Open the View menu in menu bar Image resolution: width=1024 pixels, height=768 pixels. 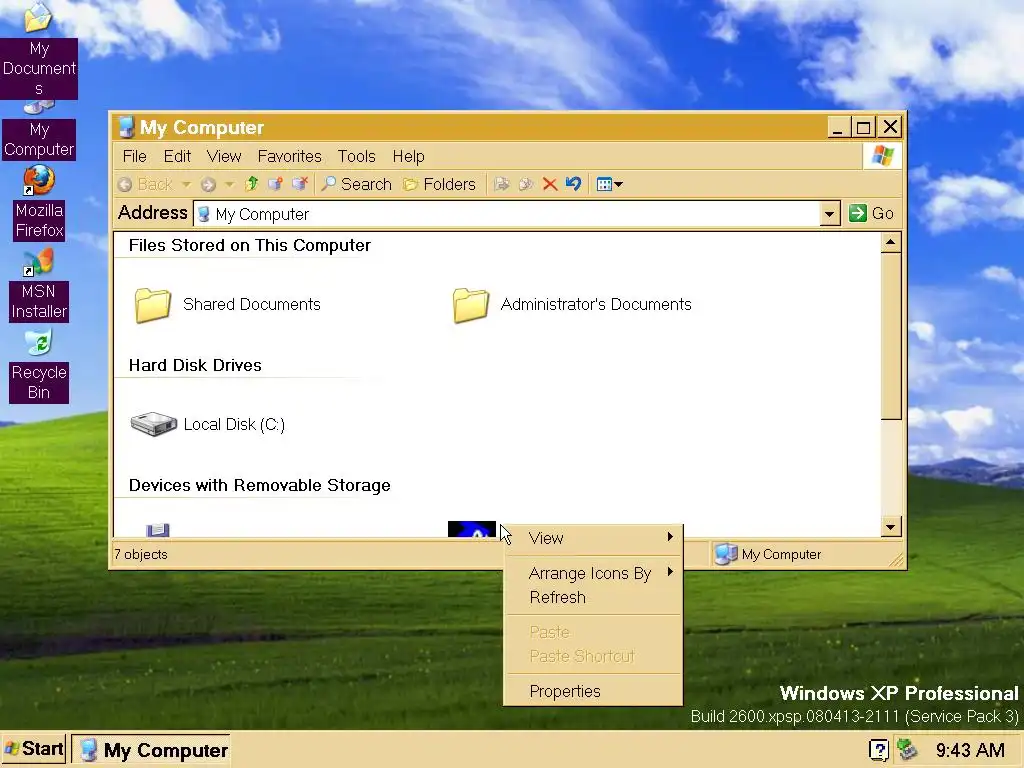click(x=224, y=157)
